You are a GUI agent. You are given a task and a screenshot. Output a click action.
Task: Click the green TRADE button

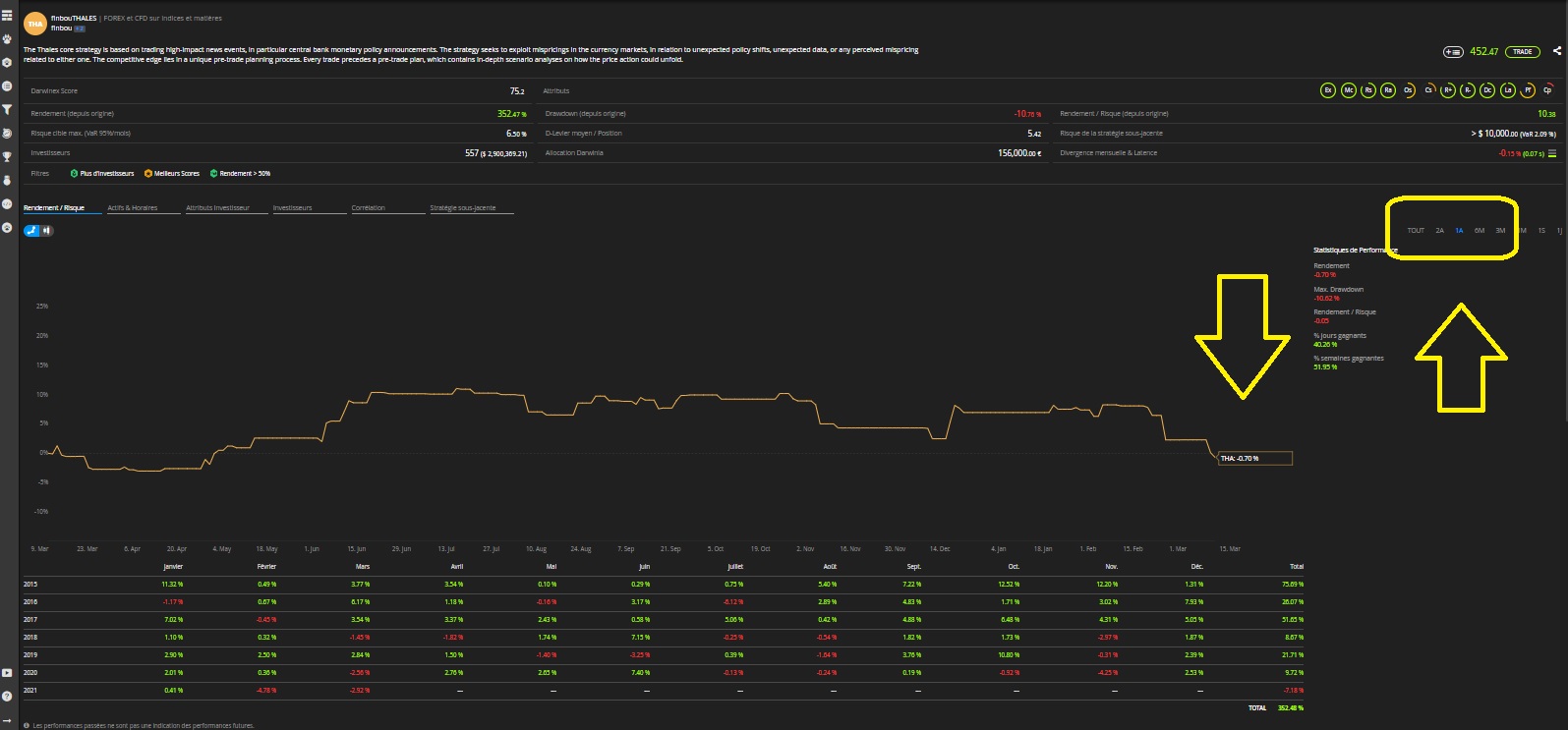pos(1523,52)
